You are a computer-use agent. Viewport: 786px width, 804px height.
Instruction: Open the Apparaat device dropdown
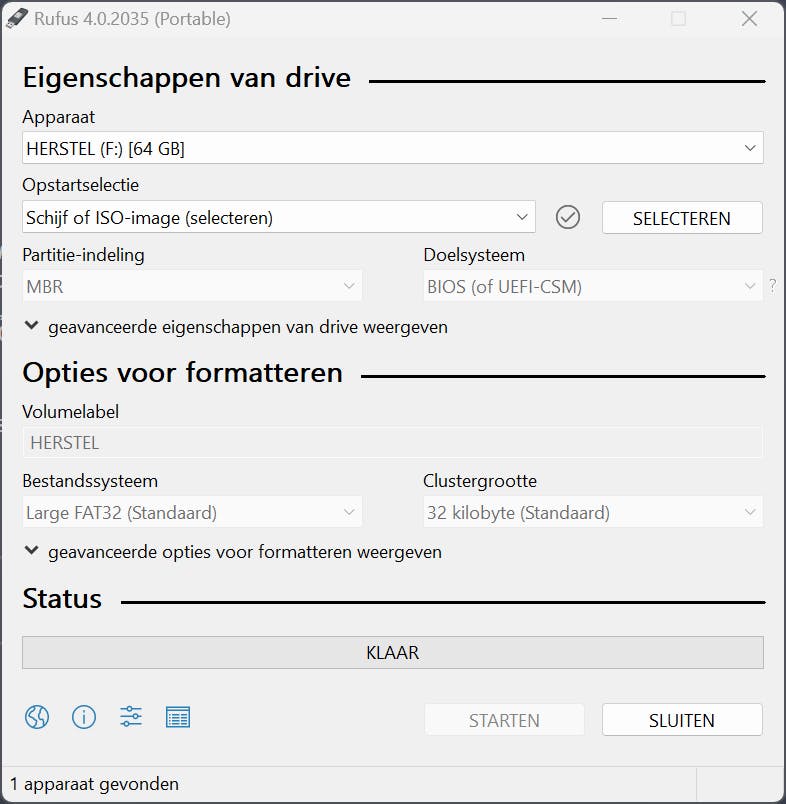(x=393, y=147)
